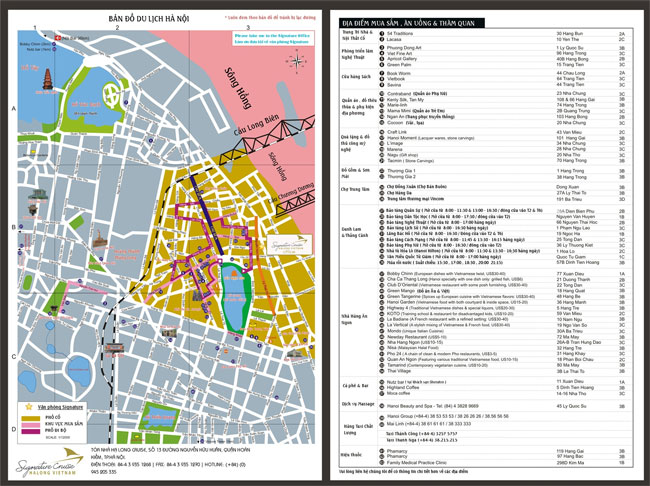The height and width of the screenshot is (486, 650).
Task: Click the blue 'Please take me to the Signature Office' box
Action: (x=272, y=39)
